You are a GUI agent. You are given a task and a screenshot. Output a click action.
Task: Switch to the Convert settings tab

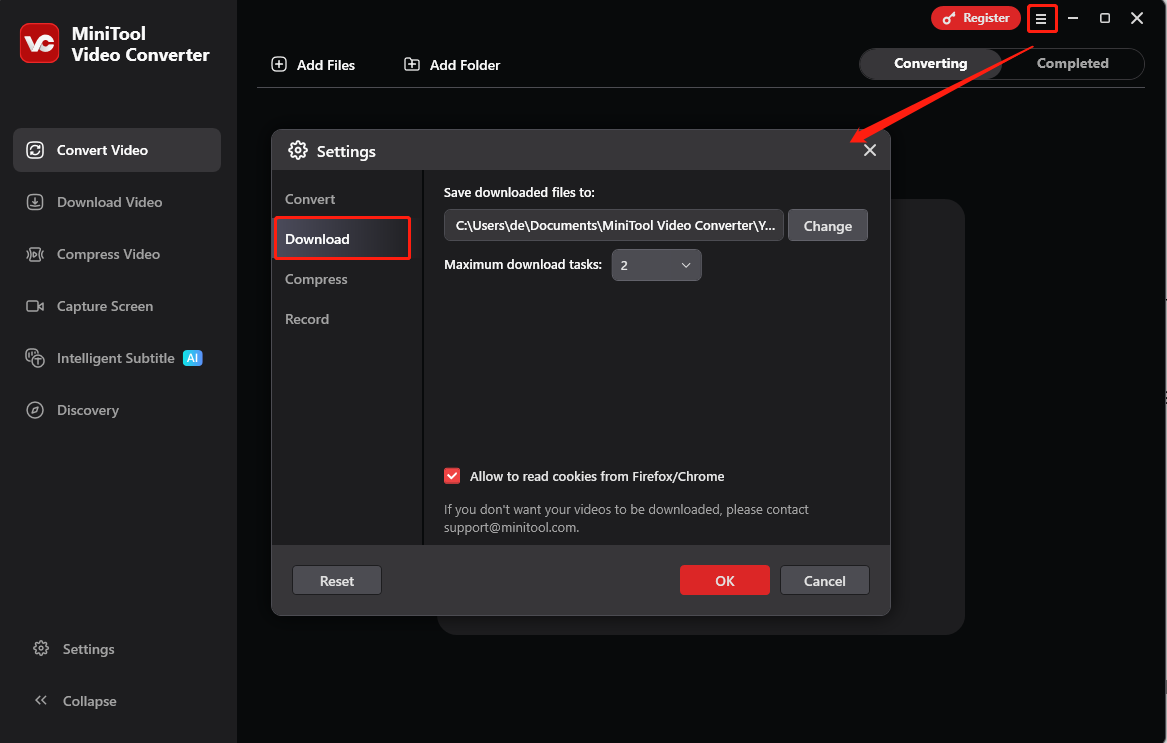point(310,199)
